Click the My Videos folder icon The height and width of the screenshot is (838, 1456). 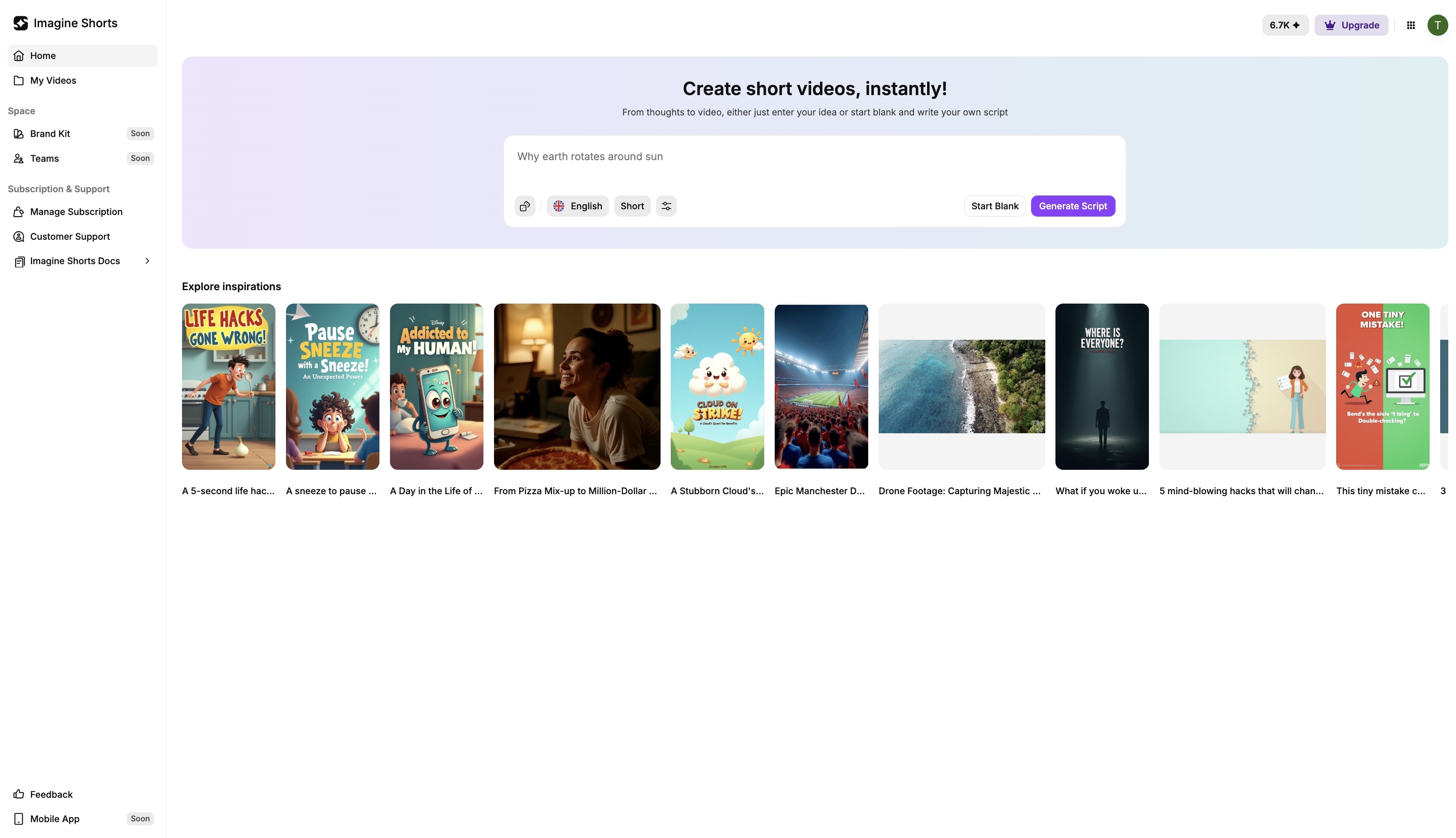[19, 80]
